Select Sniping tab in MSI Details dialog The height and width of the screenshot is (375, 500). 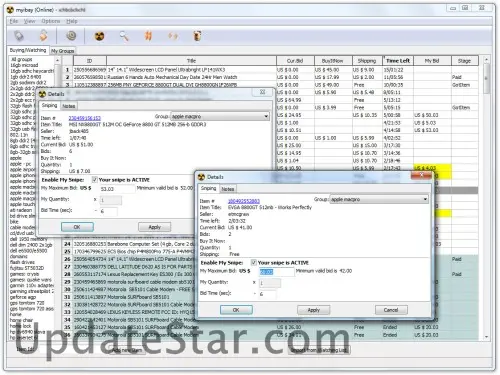pos(49,105)
